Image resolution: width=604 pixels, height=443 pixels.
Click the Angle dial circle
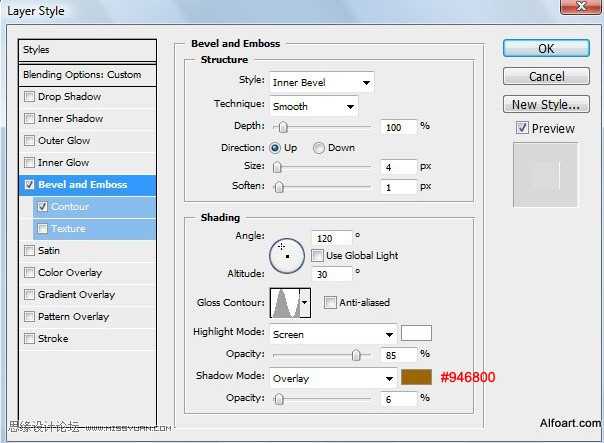[287, 255]
